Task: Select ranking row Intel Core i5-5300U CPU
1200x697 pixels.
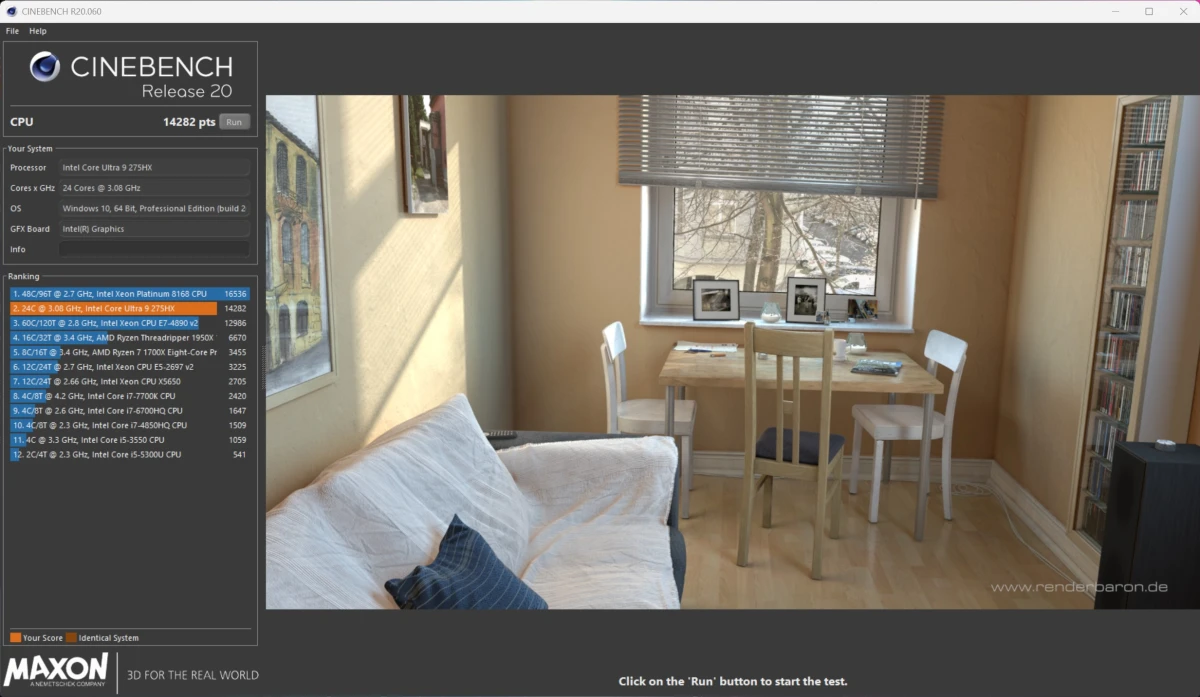Action: (130, 454)
